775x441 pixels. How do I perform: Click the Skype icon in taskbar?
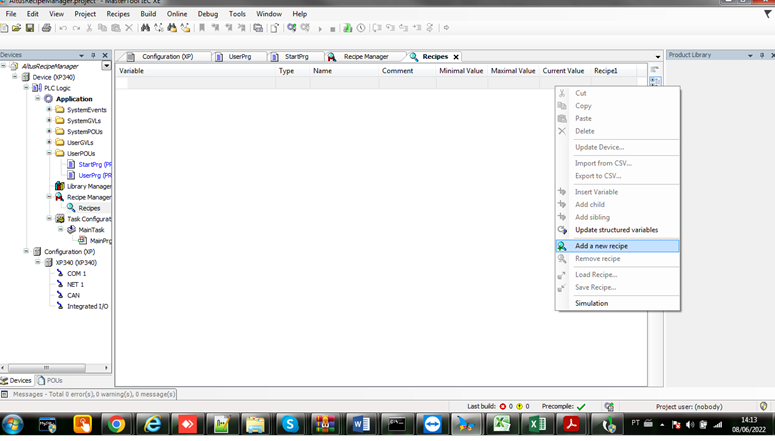pos(290,424)
